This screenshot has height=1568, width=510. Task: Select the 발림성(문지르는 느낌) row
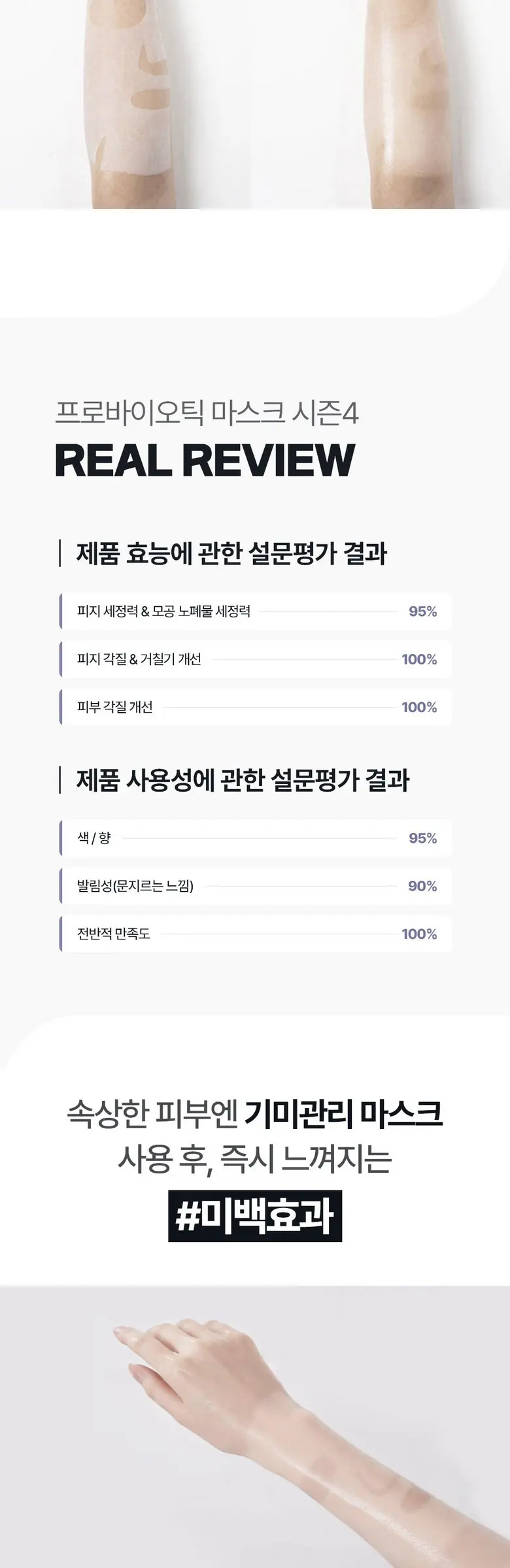(256, 886)
